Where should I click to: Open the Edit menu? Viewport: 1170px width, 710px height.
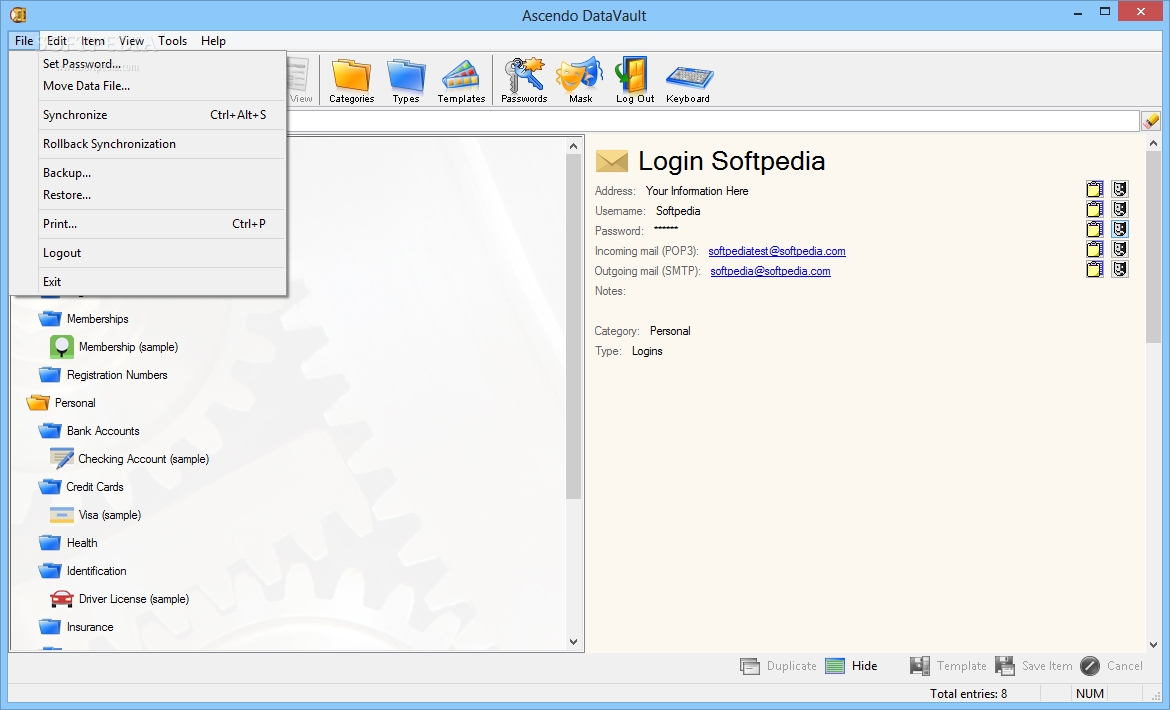point(57,41)
